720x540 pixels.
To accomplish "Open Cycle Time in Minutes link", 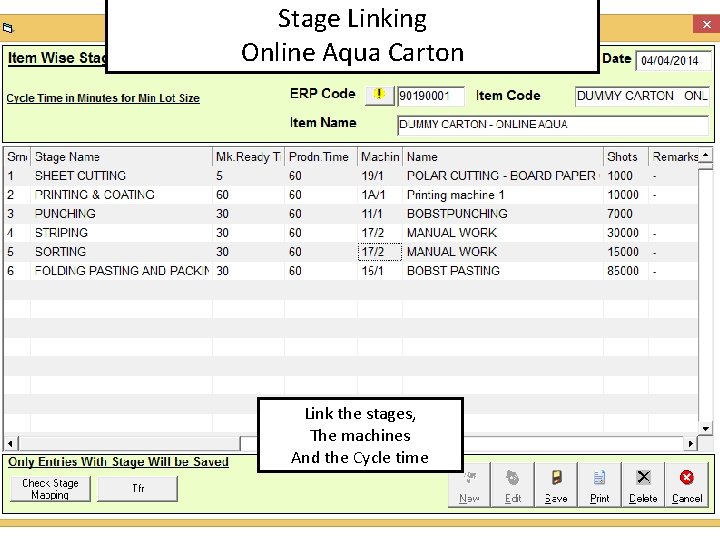I will (103, 98).
